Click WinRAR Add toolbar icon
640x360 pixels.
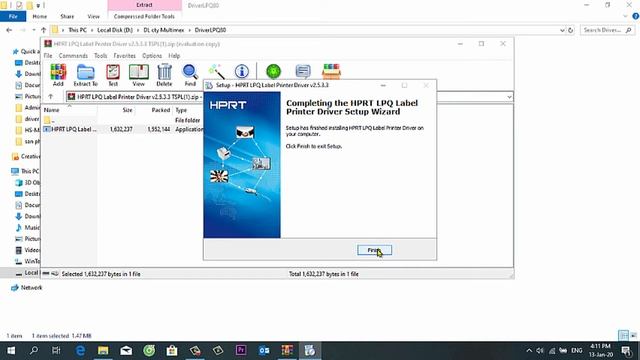[58, 75]
